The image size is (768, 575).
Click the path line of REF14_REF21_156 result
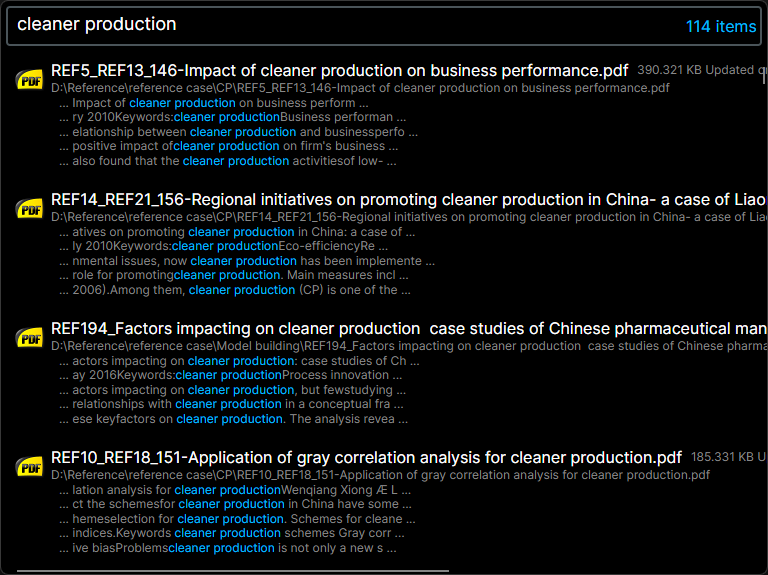click(408, 217)
